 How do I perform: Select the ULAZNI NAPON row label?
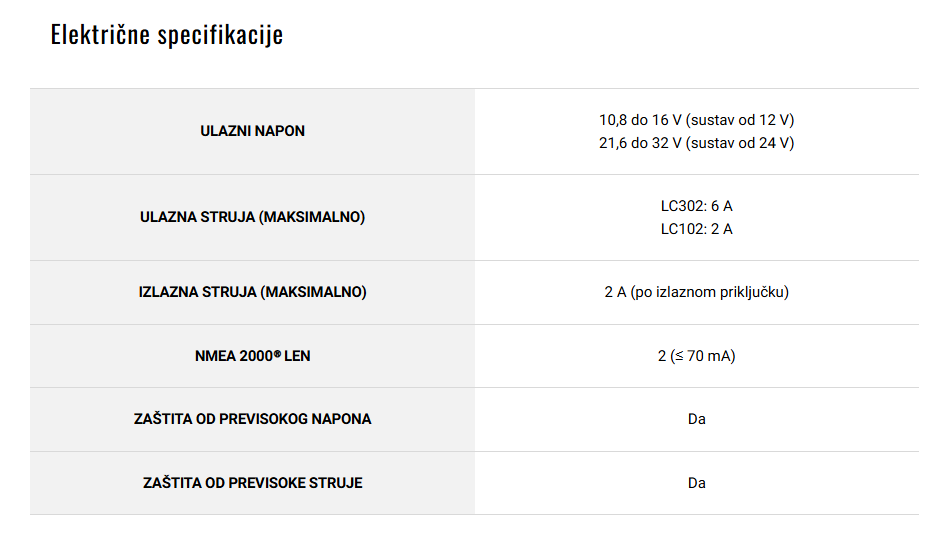(x=253, y=131)
